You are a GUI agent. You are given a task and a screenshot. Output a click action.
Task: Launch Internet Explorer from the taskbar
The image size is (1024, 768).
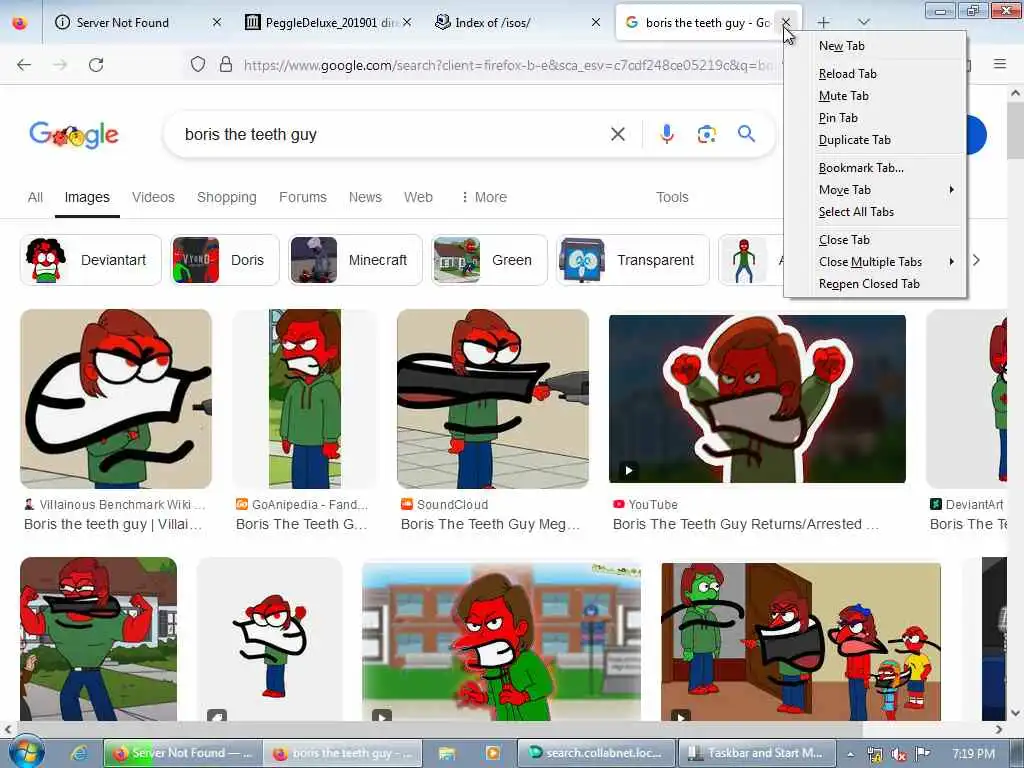tap(79, 753)
